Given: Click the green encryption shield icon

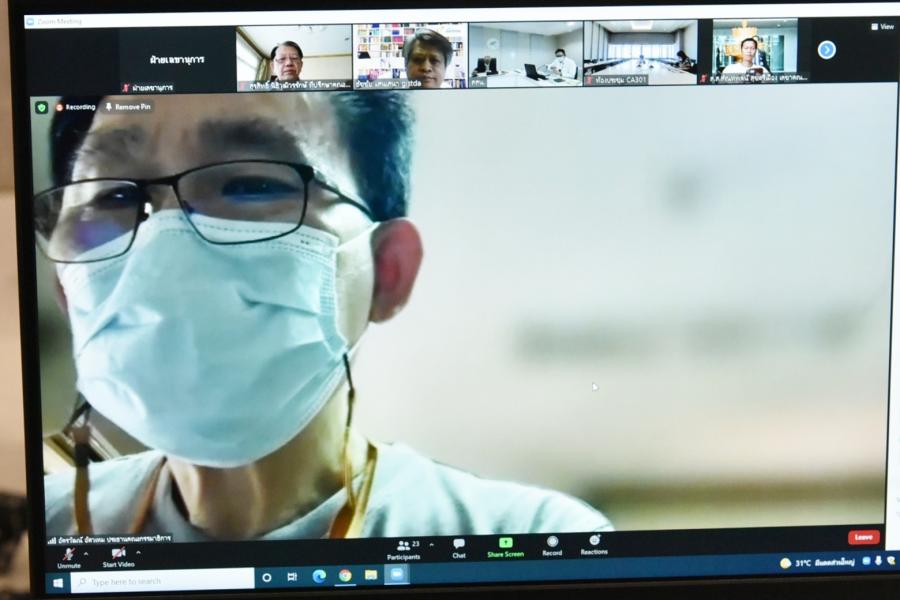Looking at the screenshot, I should [x=42, y=107].
